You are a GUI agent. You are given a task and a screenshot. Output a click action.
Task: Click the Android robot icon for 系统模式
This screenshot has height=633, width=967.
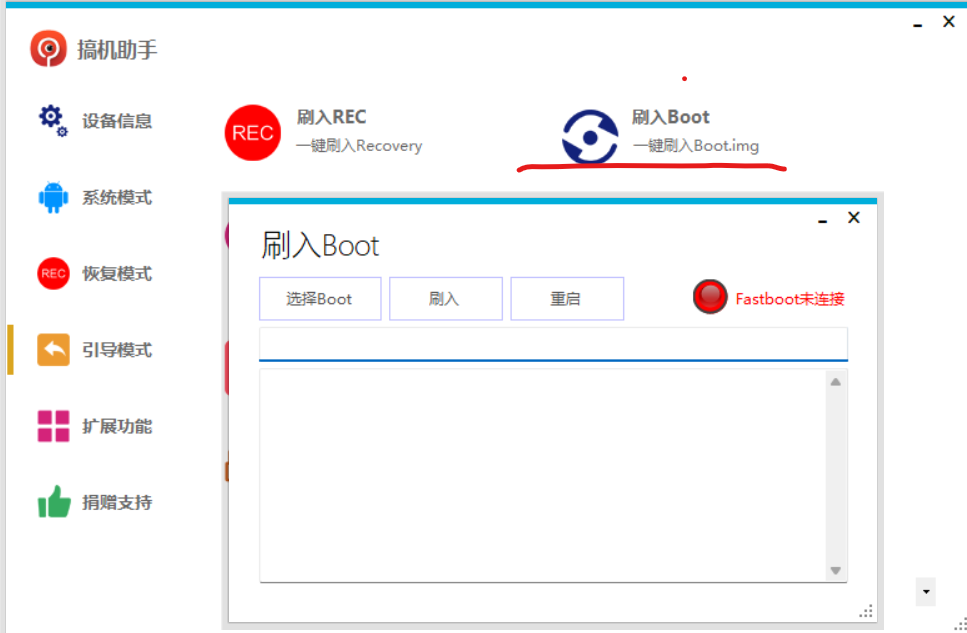coord(53,197)
